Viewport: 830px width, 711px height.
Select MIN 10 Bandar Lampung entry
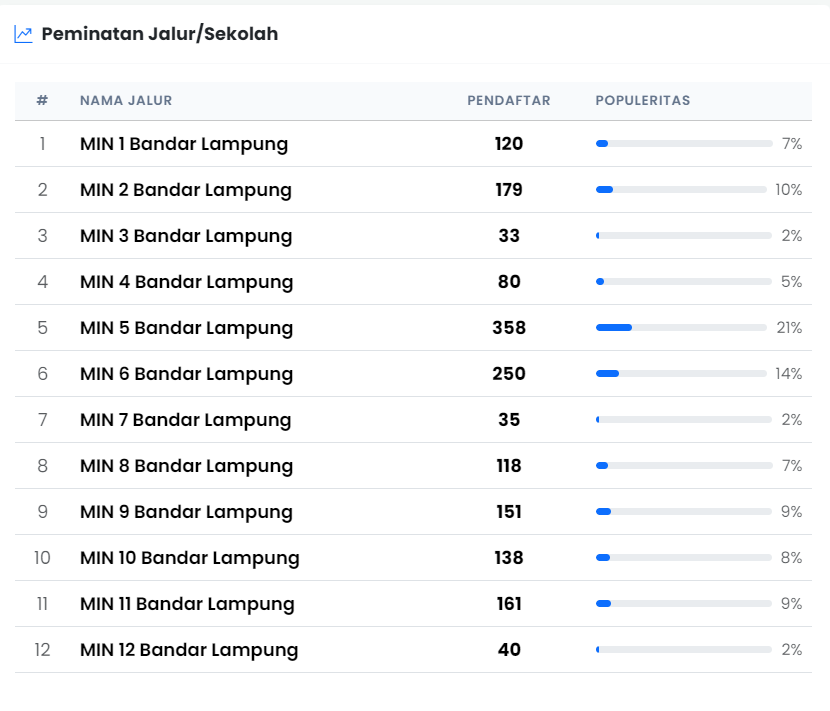tap(190, 558)
